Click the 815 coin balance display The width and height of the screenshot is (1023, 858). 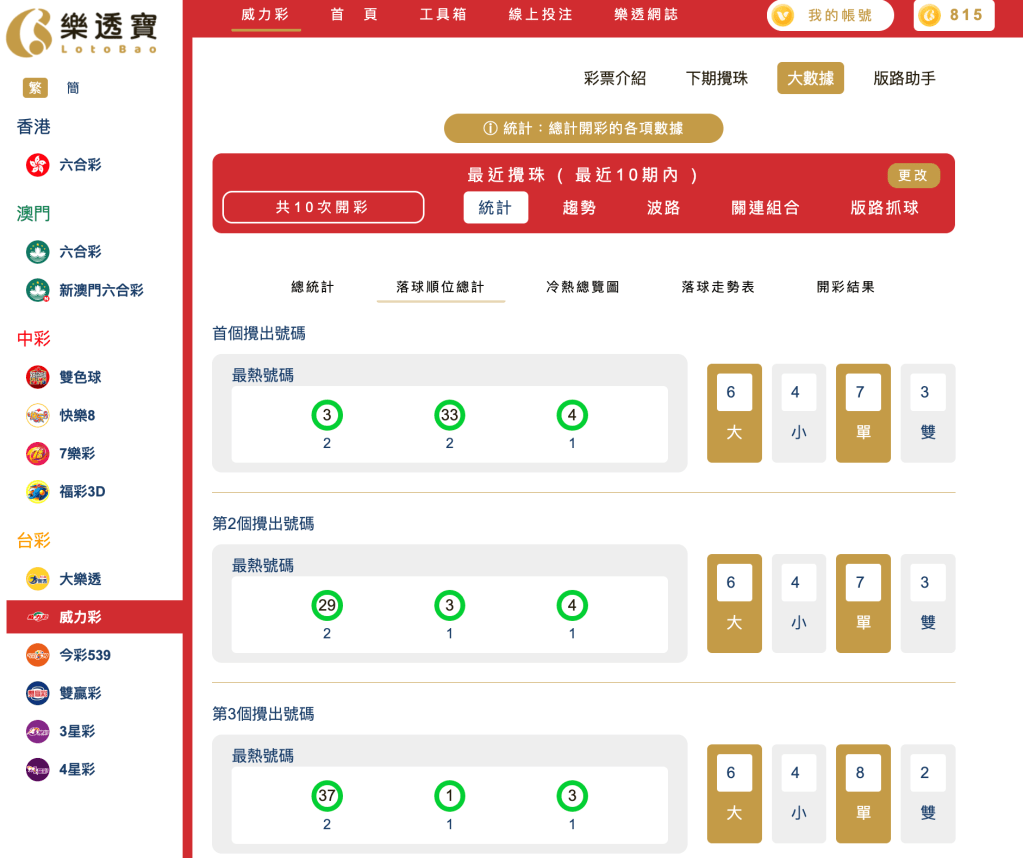pyautogui.click(x=952, y=16)
